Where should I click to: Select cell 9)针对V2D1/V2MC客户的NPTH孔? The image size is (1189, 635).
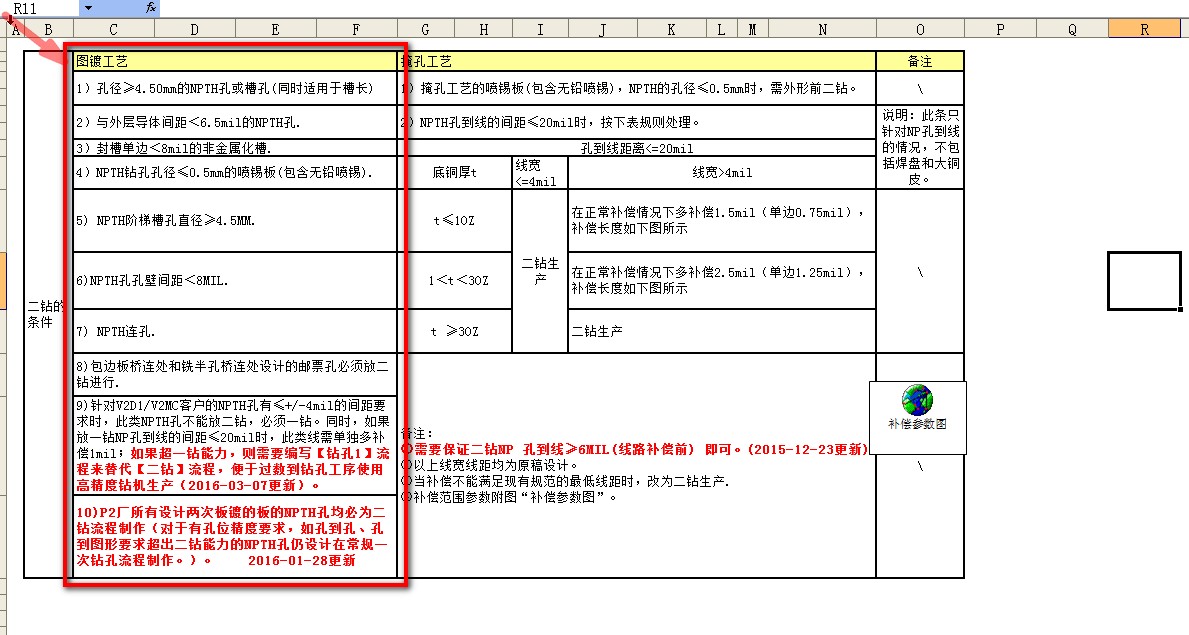pos(235,445)
